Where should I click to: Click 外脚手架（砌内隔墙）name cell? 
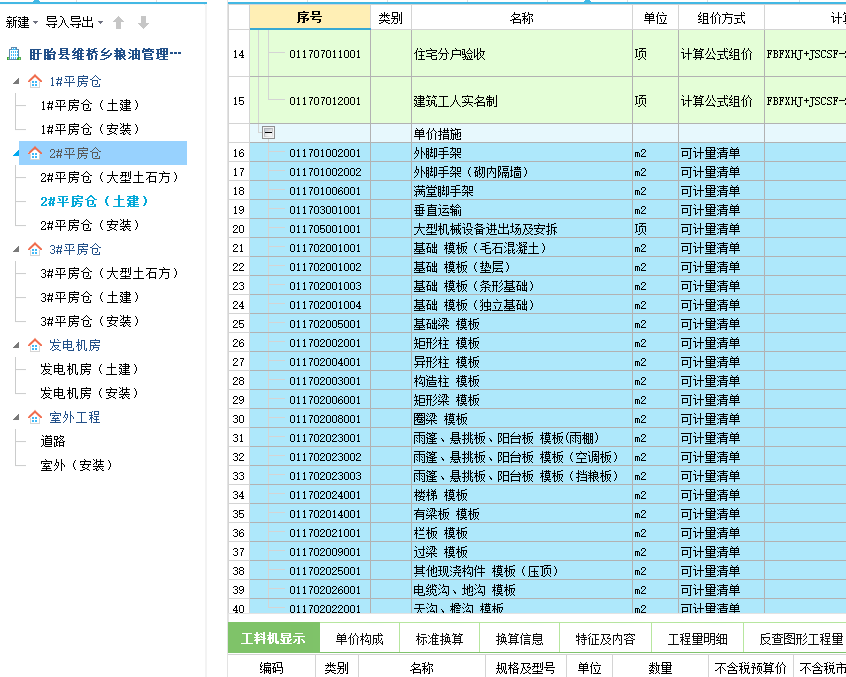click(522, 172)
